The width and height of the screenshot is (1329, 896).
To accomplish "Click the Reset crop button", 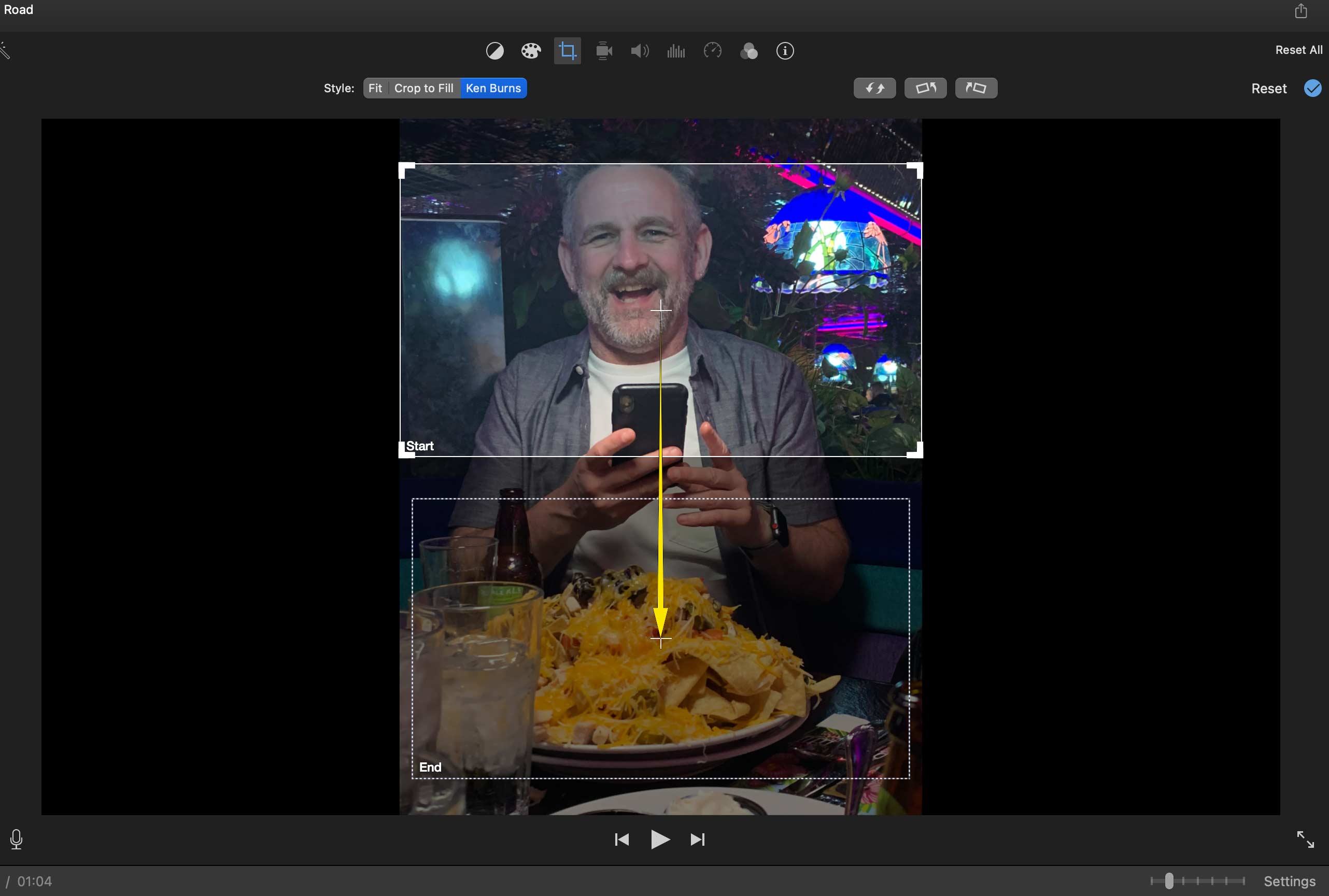I will (x=1268, y=89).
